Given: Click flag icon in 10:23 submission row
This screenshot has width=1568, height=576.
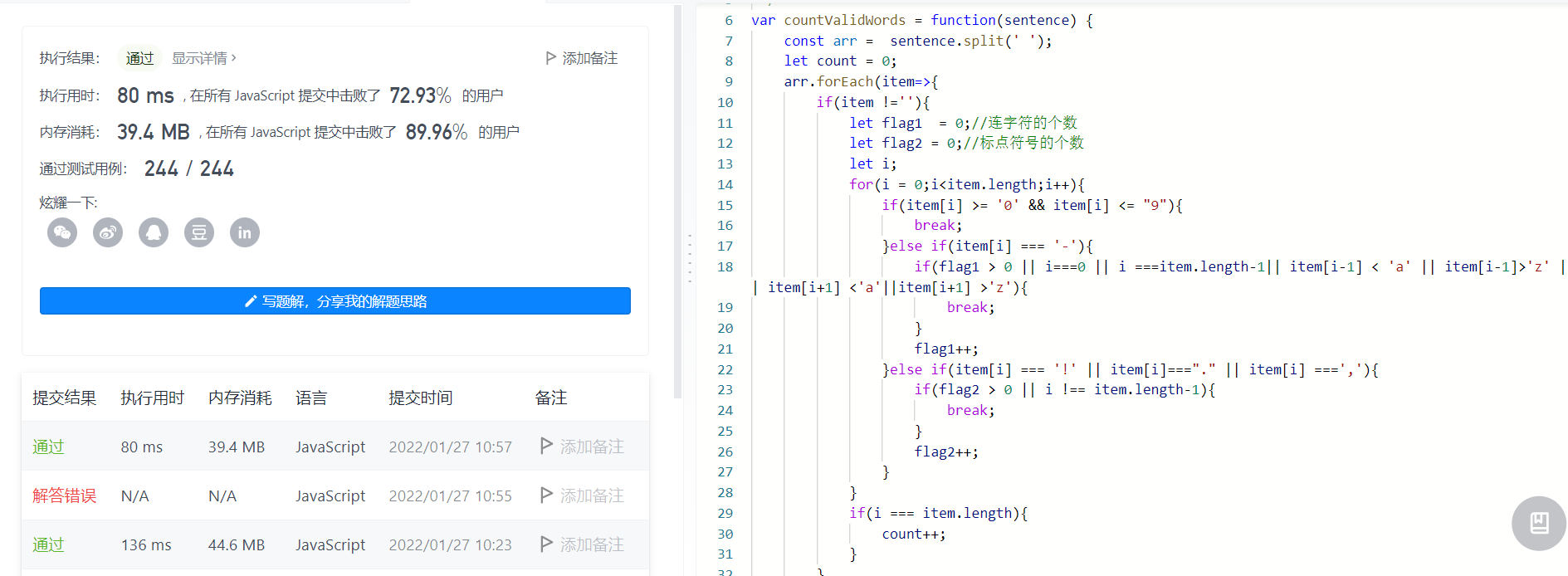Looking at the screenshot, I should click(546, 544).
